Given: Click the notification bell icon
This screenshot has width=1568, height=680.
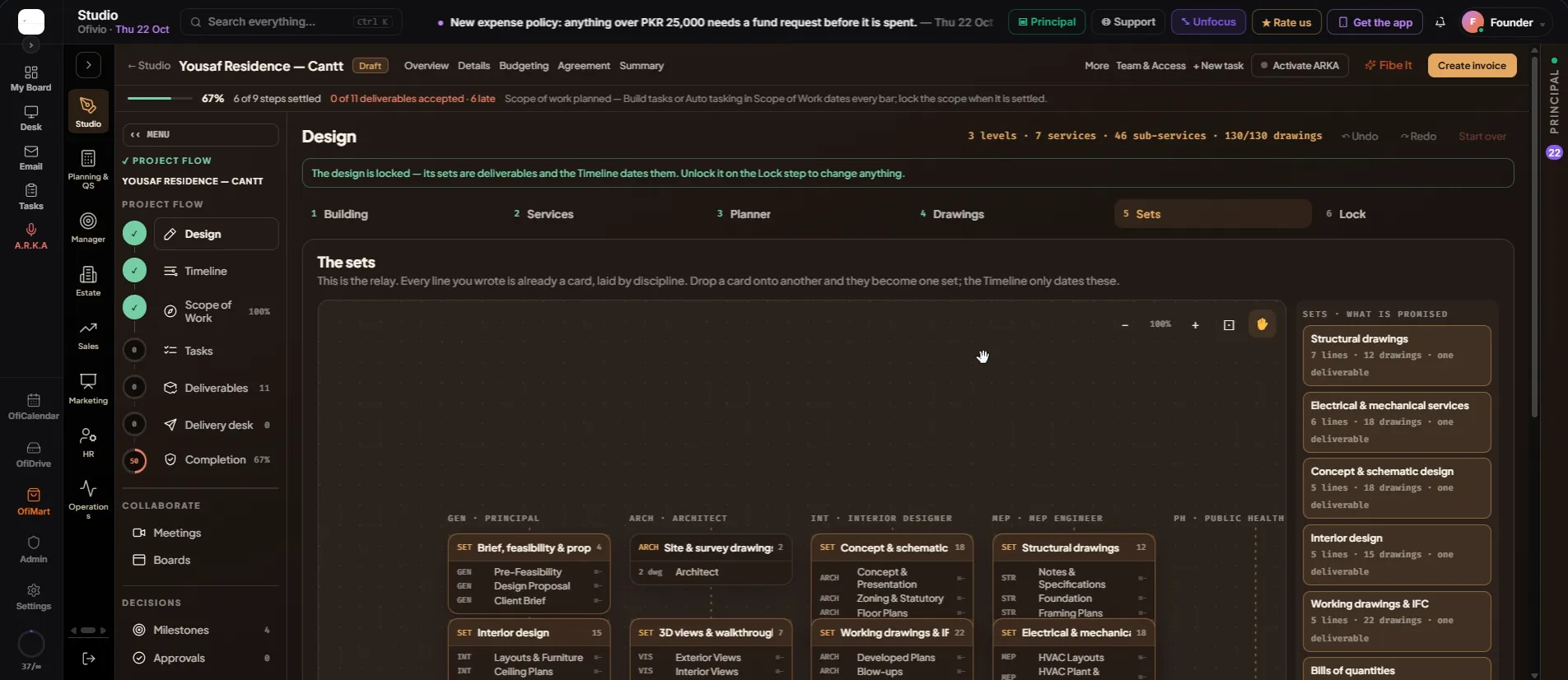Looking at the screenshot, I should coord(1440,22).
